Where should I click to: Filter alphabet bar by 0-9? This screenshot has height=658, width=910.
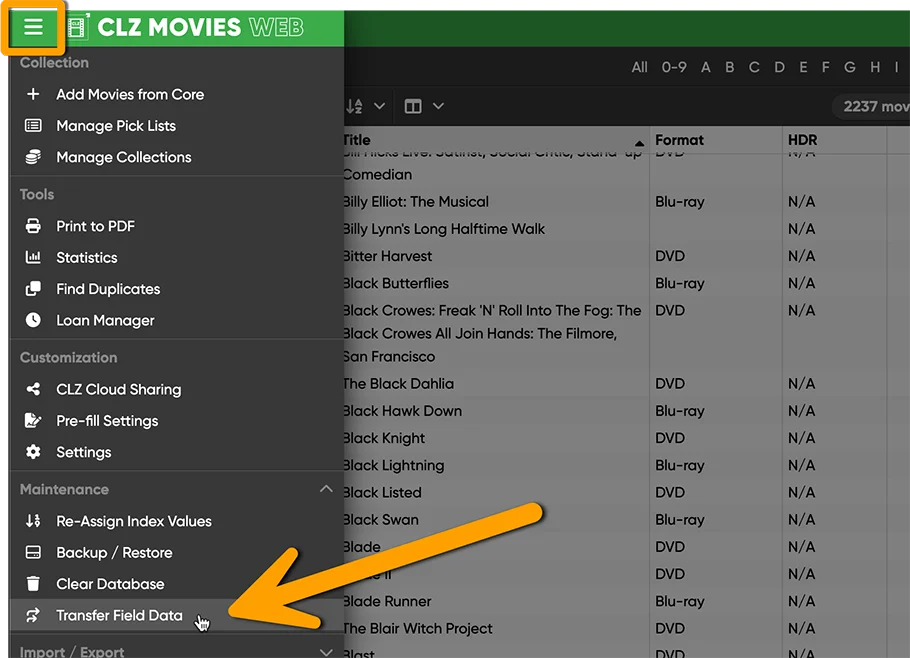[674, 67]
